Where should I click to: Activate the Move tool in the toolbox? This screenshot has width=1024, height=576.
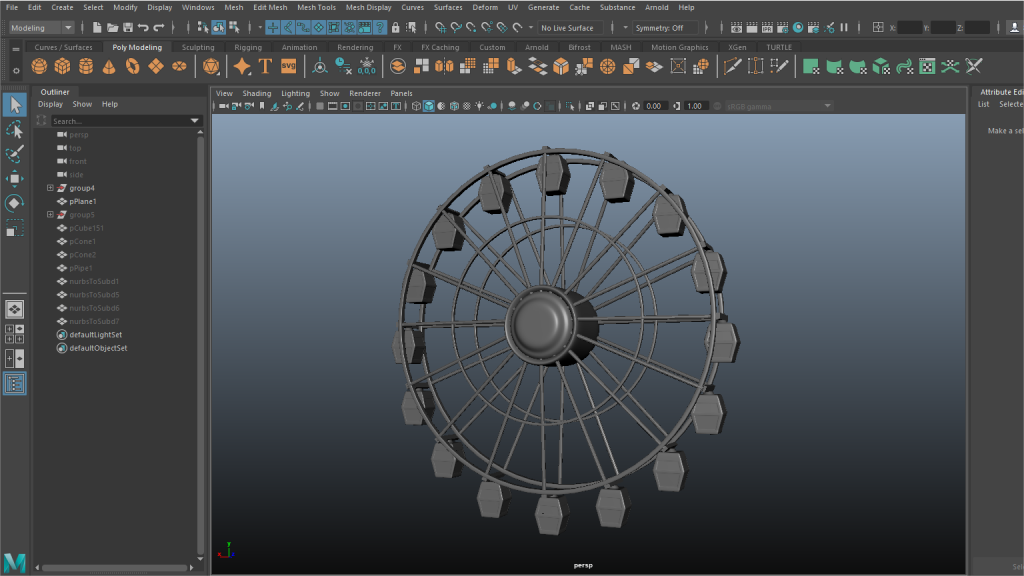click(14, 179)
